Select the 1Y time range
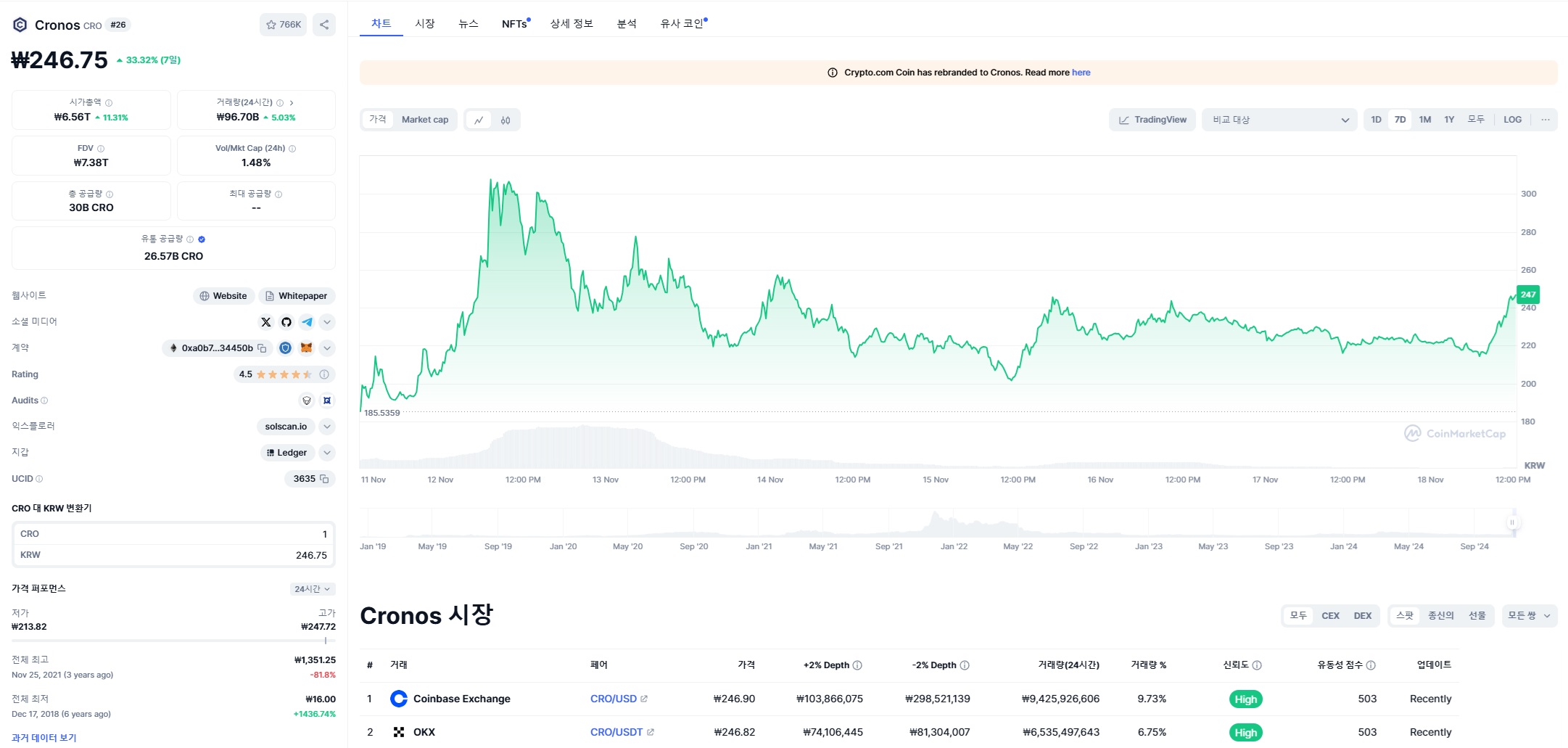Image resolution: width=1568 pixels, height=748 pixels. click(1449, 120)
